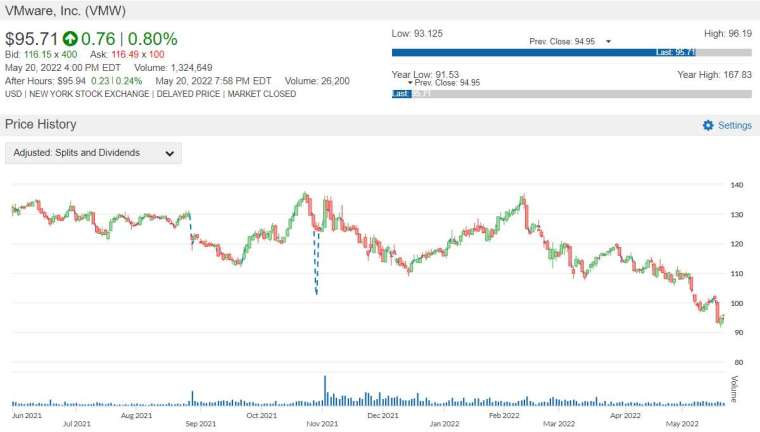Open Adjusted: Splits and Dividends dropdown

[x=93, y=153]
